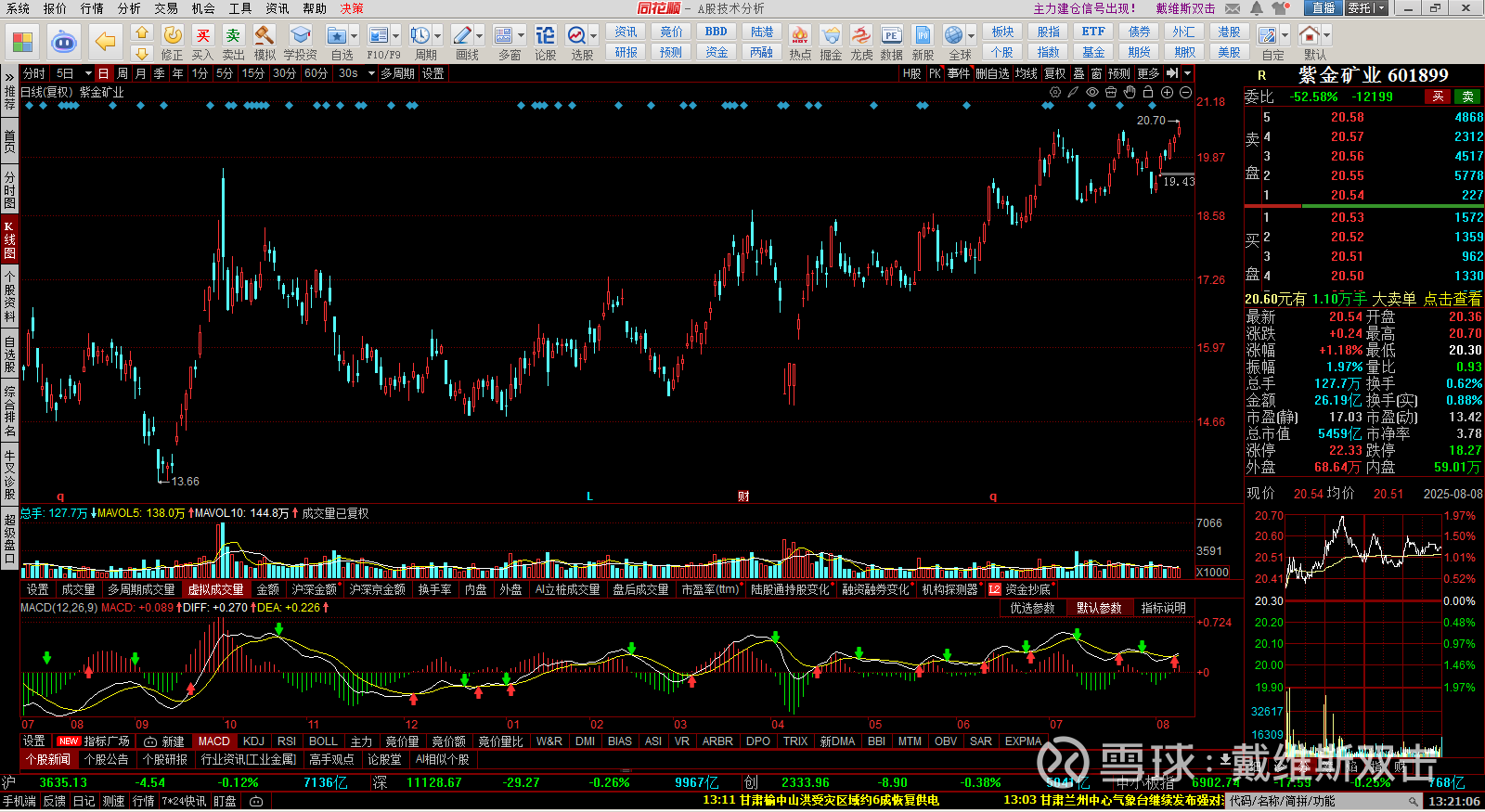Viewport: 1485px width, 812px height.
Task: Open the 自选 dropdown arrow
Action: pos(354,36)
